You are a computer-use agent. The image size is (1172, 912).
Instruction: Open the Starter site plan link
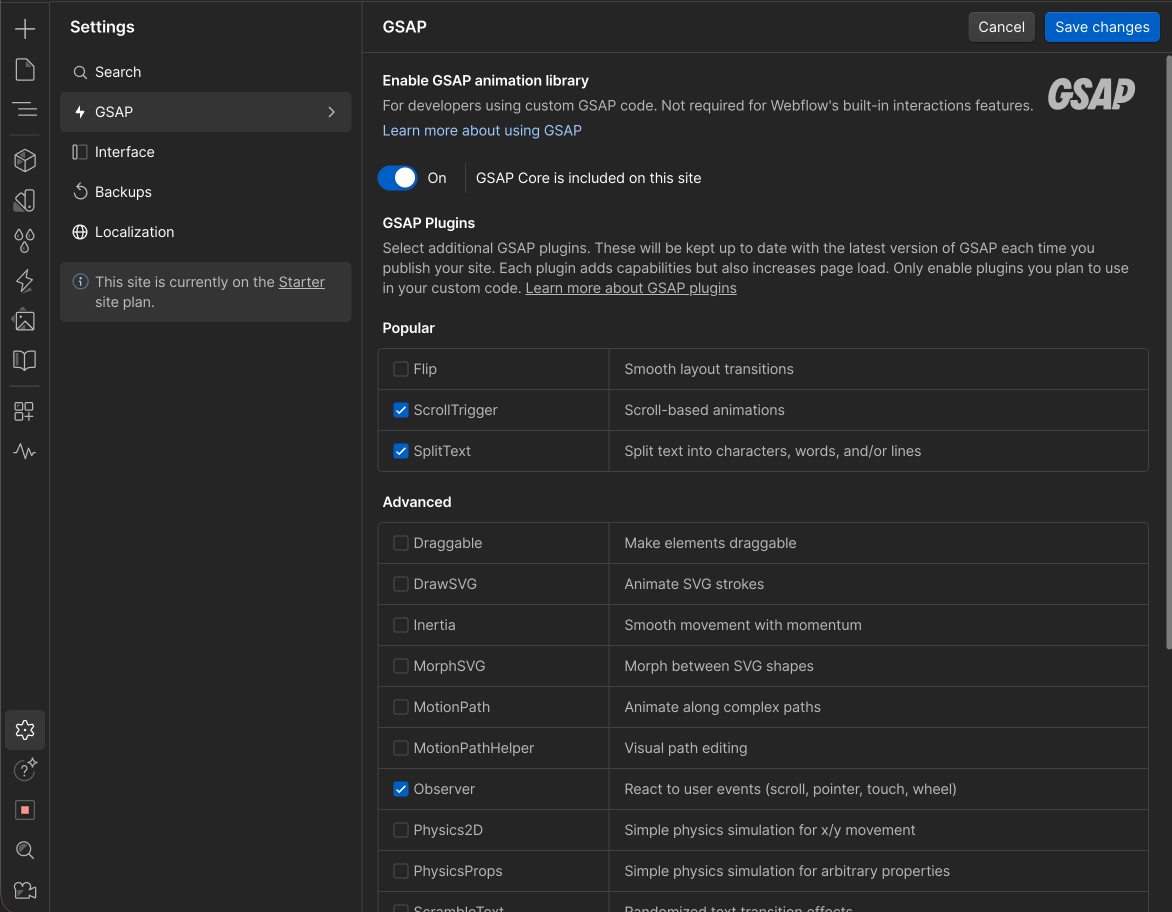pos(301,282)
